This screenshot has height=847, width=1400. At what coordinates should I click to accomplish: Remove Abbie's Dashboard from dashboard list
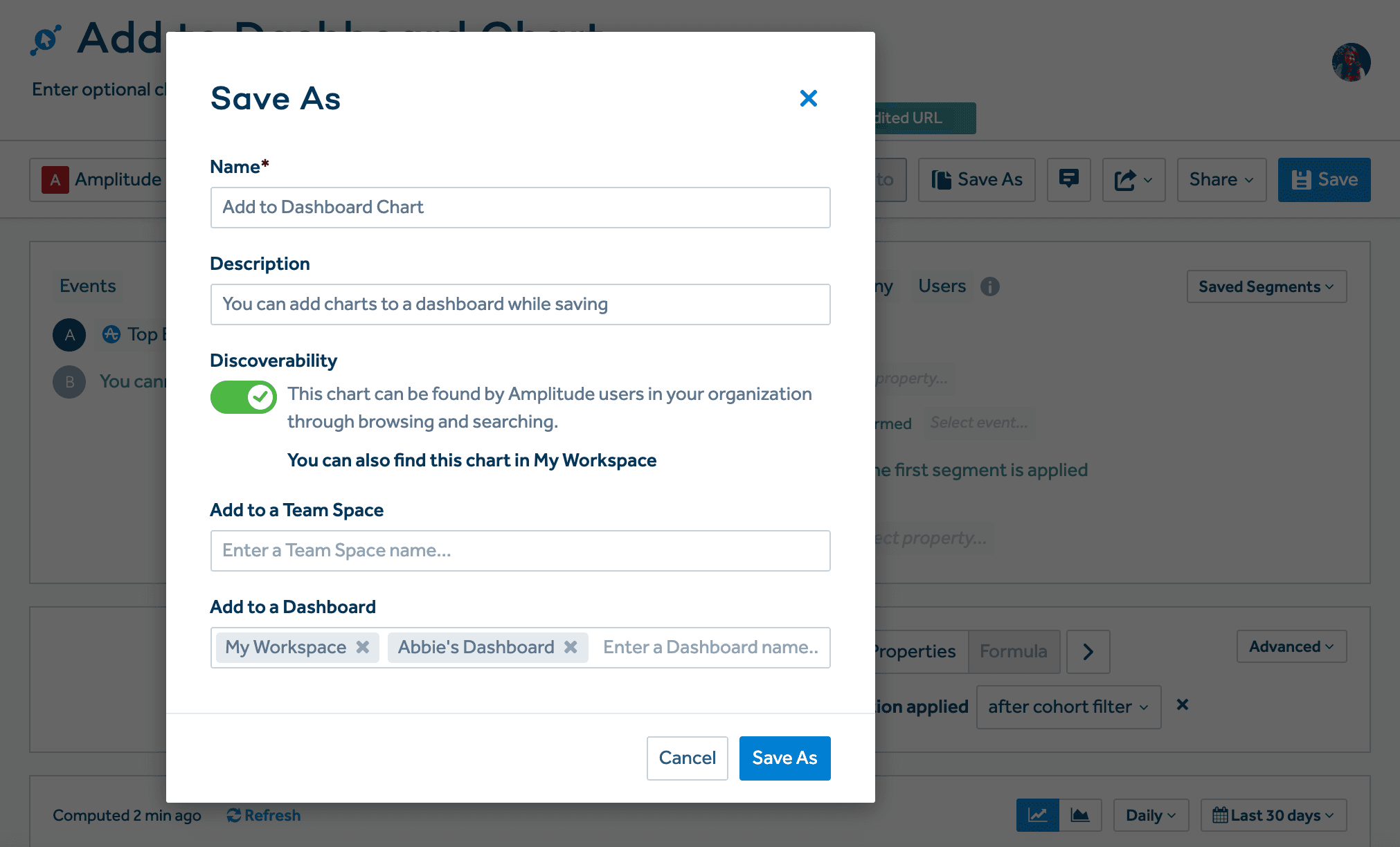coord(571,647)
